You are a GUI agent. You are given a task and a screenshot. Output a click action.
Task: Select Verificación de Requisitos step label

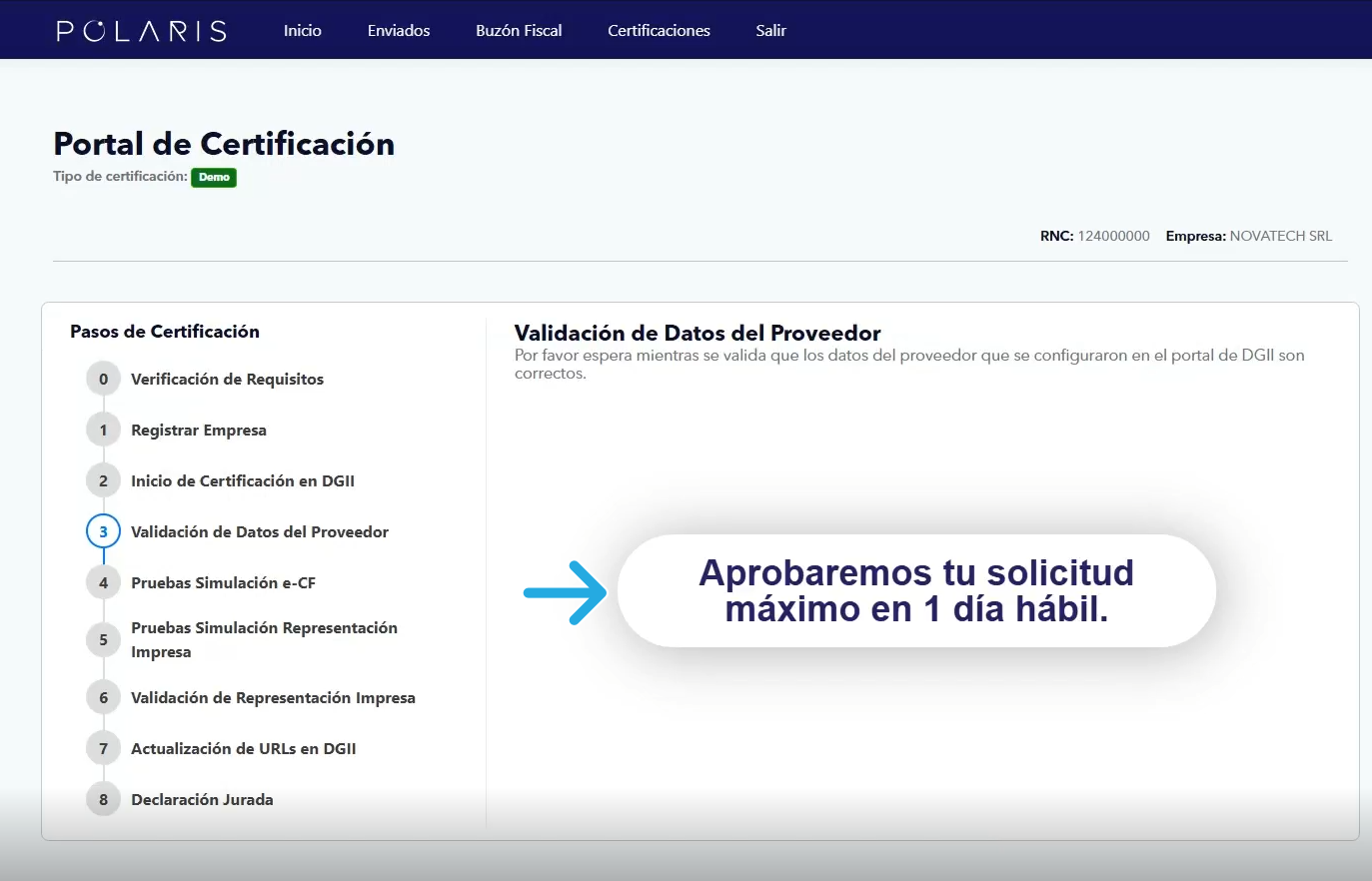point(227,380)
